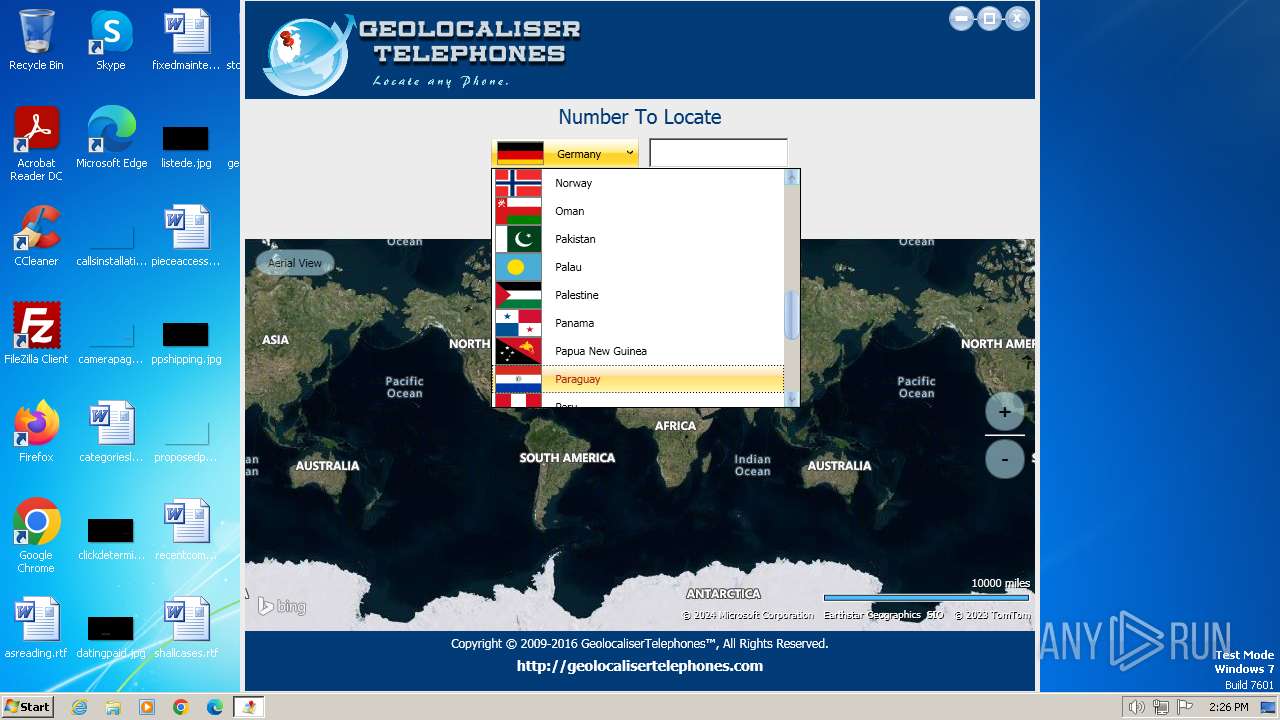The width and height of the screenshot is (1280, 720).
Task: Choose Palau in the dropdown list
Action: pos(639,267)
